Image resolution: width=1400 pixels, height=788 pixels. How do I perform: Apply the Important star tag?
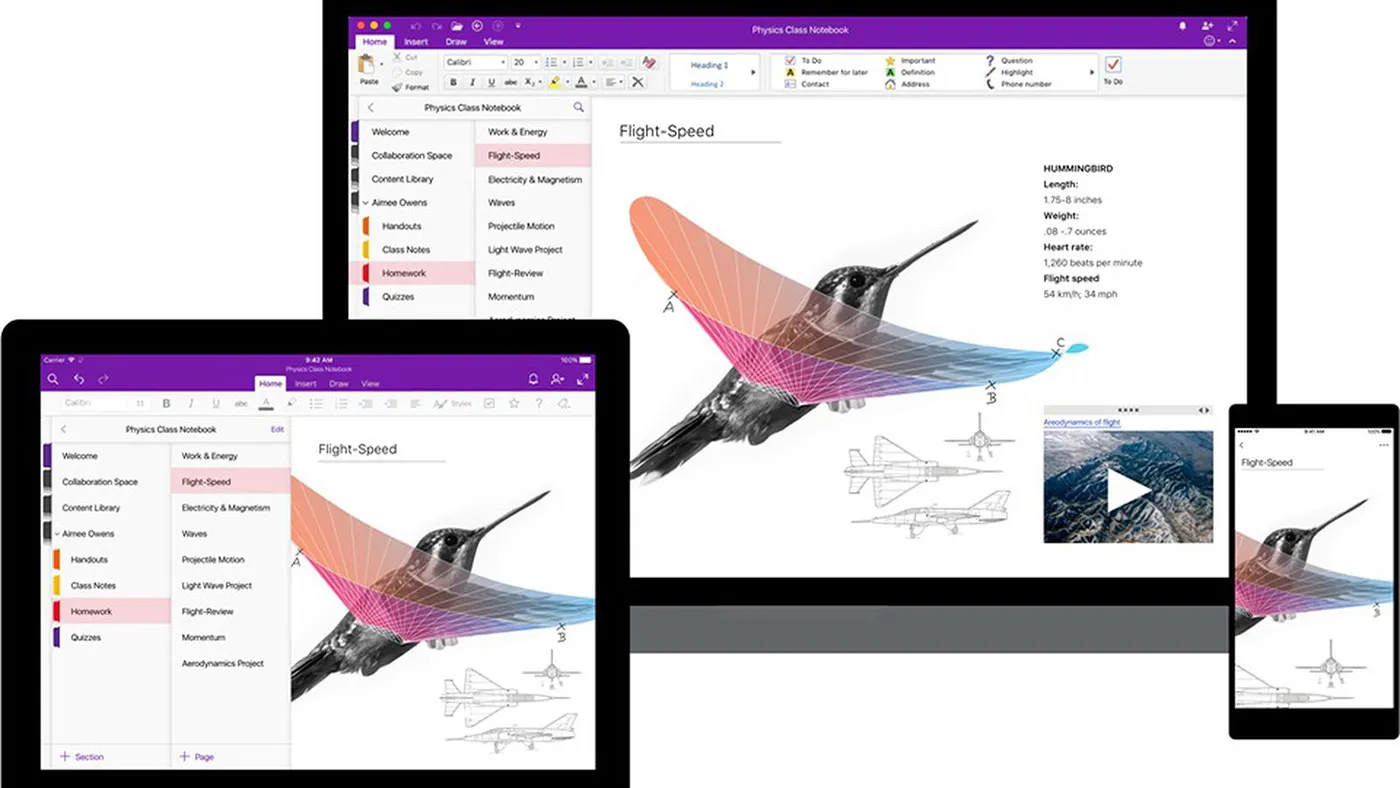[889, 60]
